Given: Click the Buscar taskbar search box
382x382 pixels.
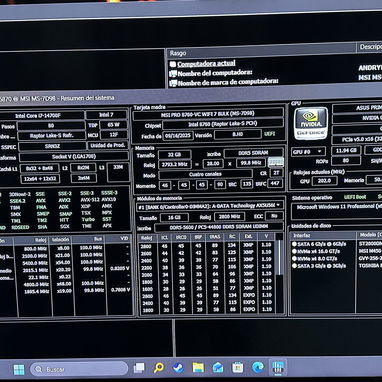Looking at the screenshot, I should [79, 369].
